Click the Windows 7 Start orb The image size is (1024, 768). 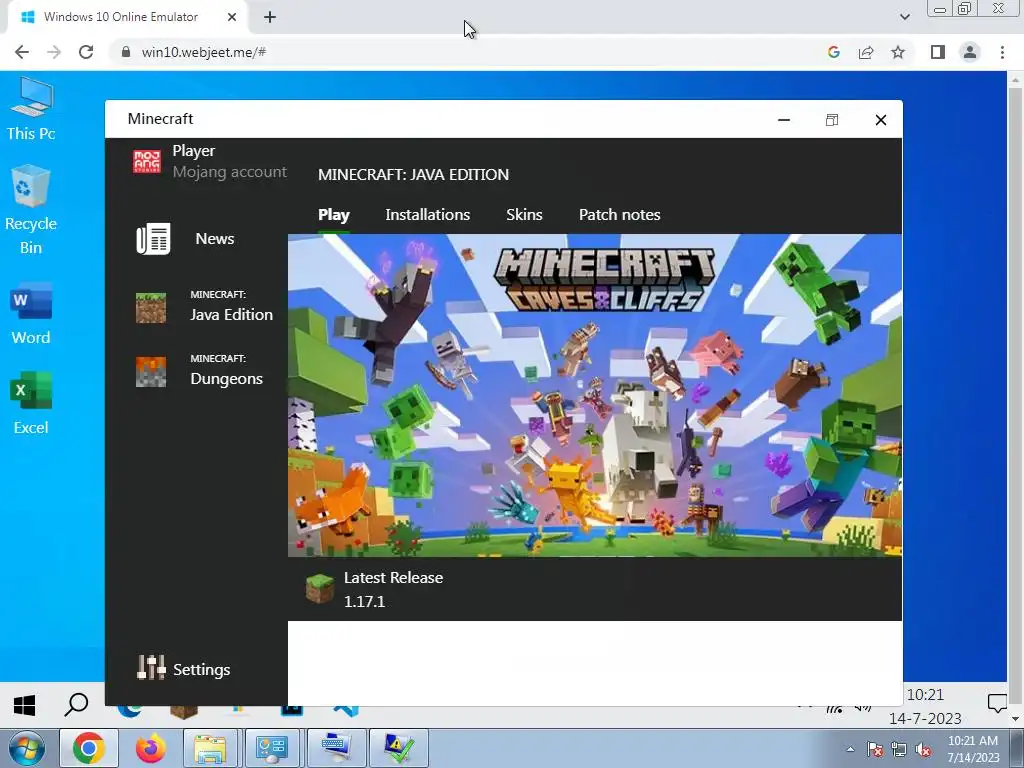[x=25, y=748]
